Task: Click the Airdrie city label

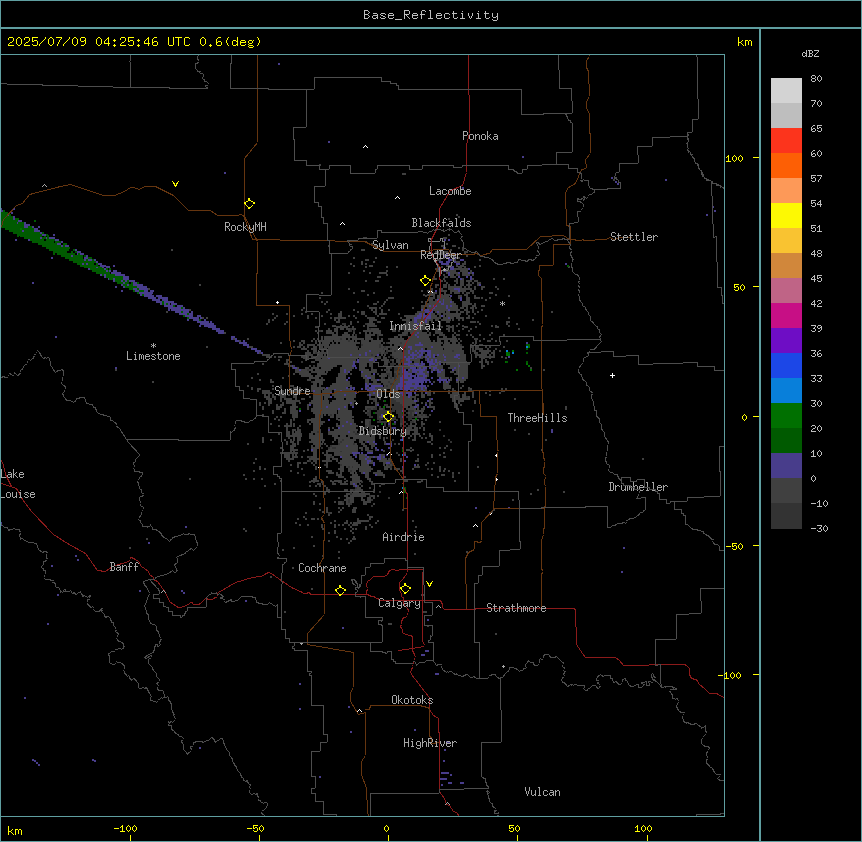Action: (x=403, y=537)
